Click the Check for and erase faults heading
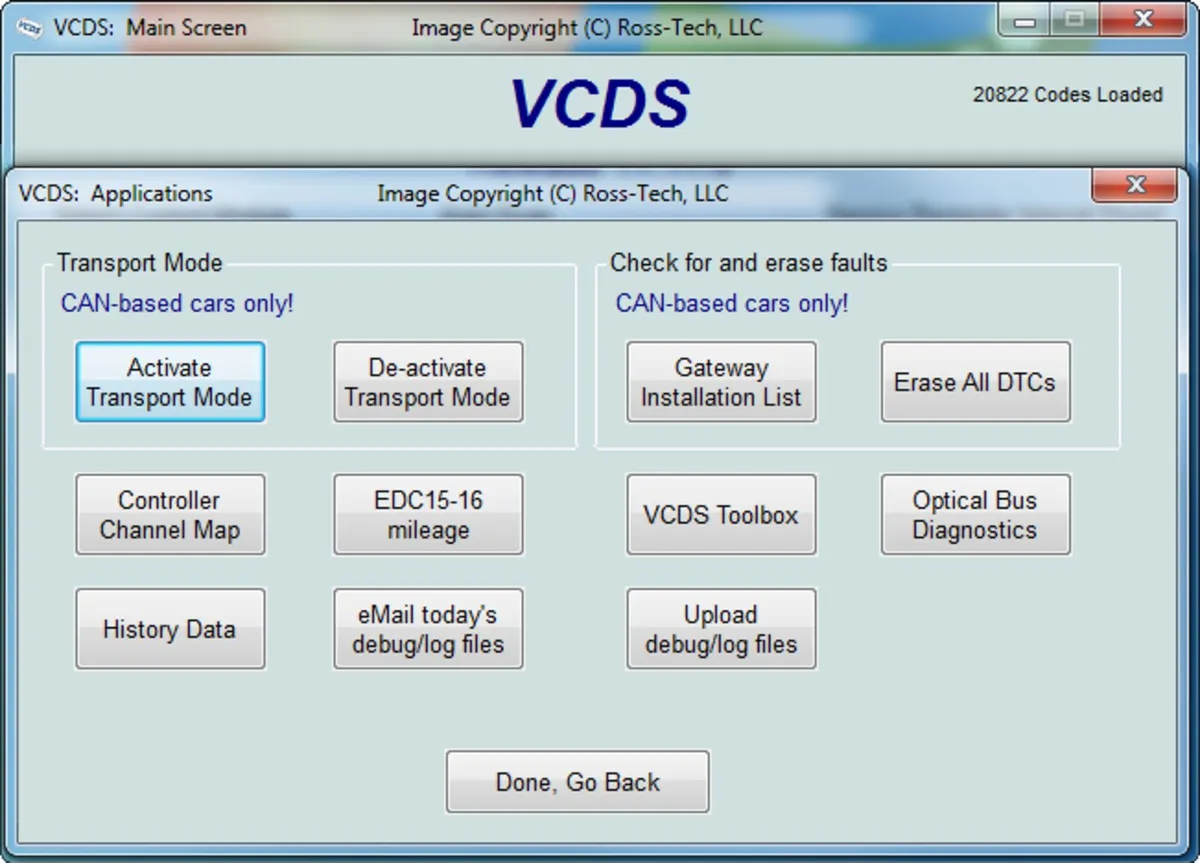Screen dimensions: 1200x863 pos(748,263)
